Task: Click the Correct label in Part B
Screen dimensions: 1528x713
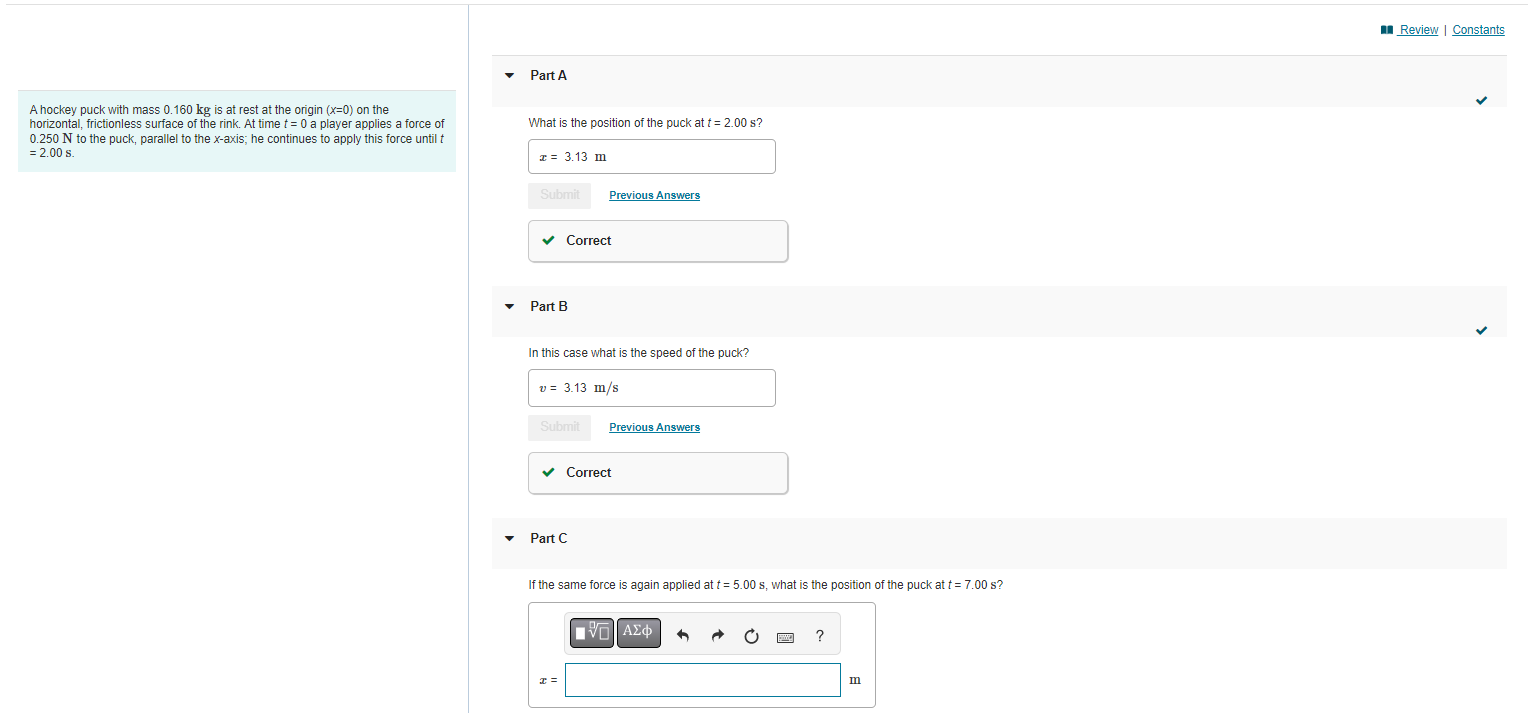Action: 588,472
